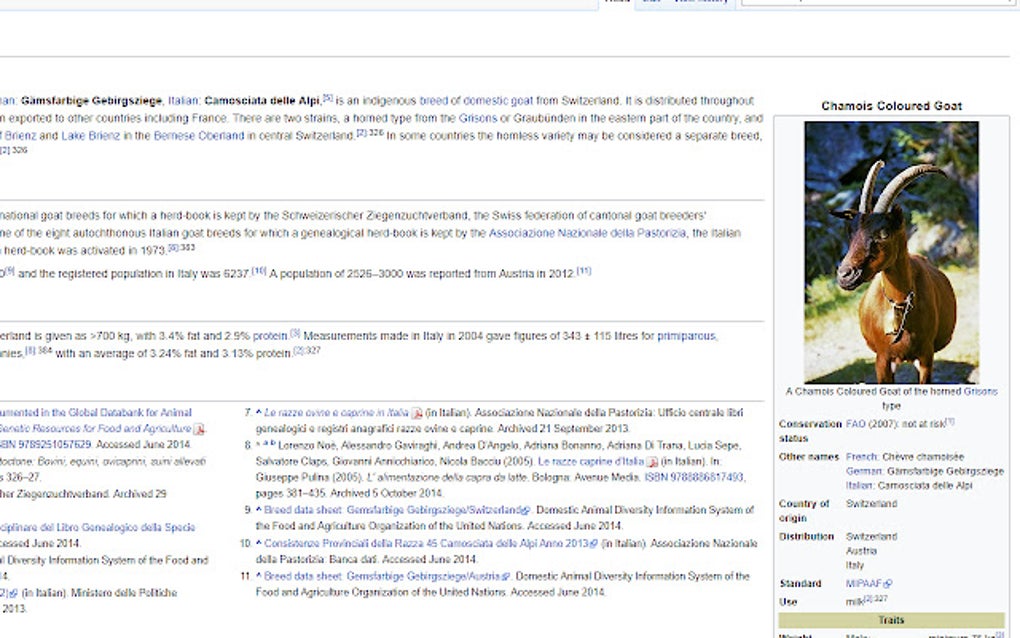
Task: Switch to the View history tab
Action: (x=701, y=3)
